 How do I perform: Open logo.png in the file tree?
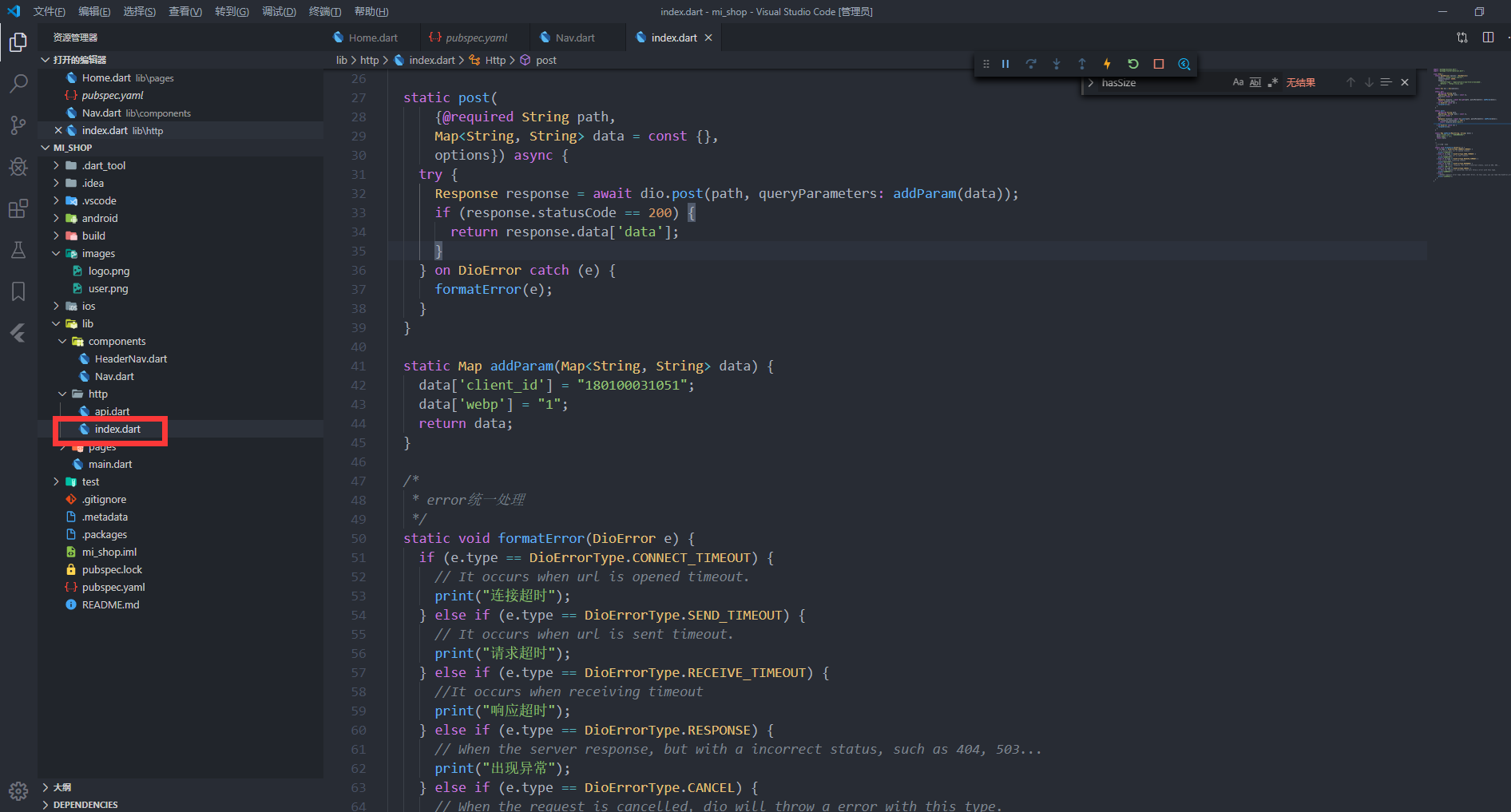coord(109,271)
